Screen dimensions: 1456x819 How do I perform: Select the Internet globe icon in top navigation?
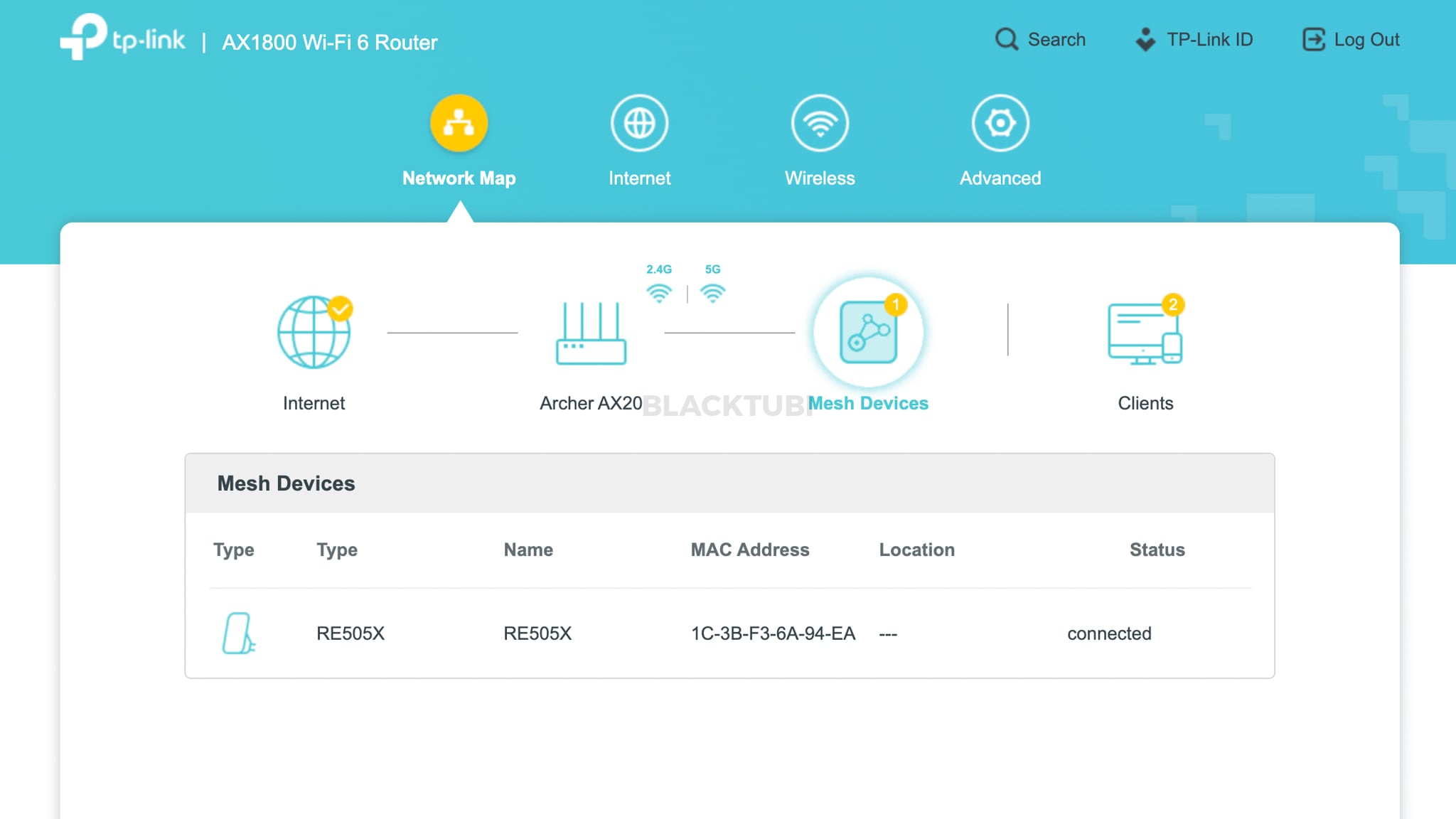coord(639,122)
